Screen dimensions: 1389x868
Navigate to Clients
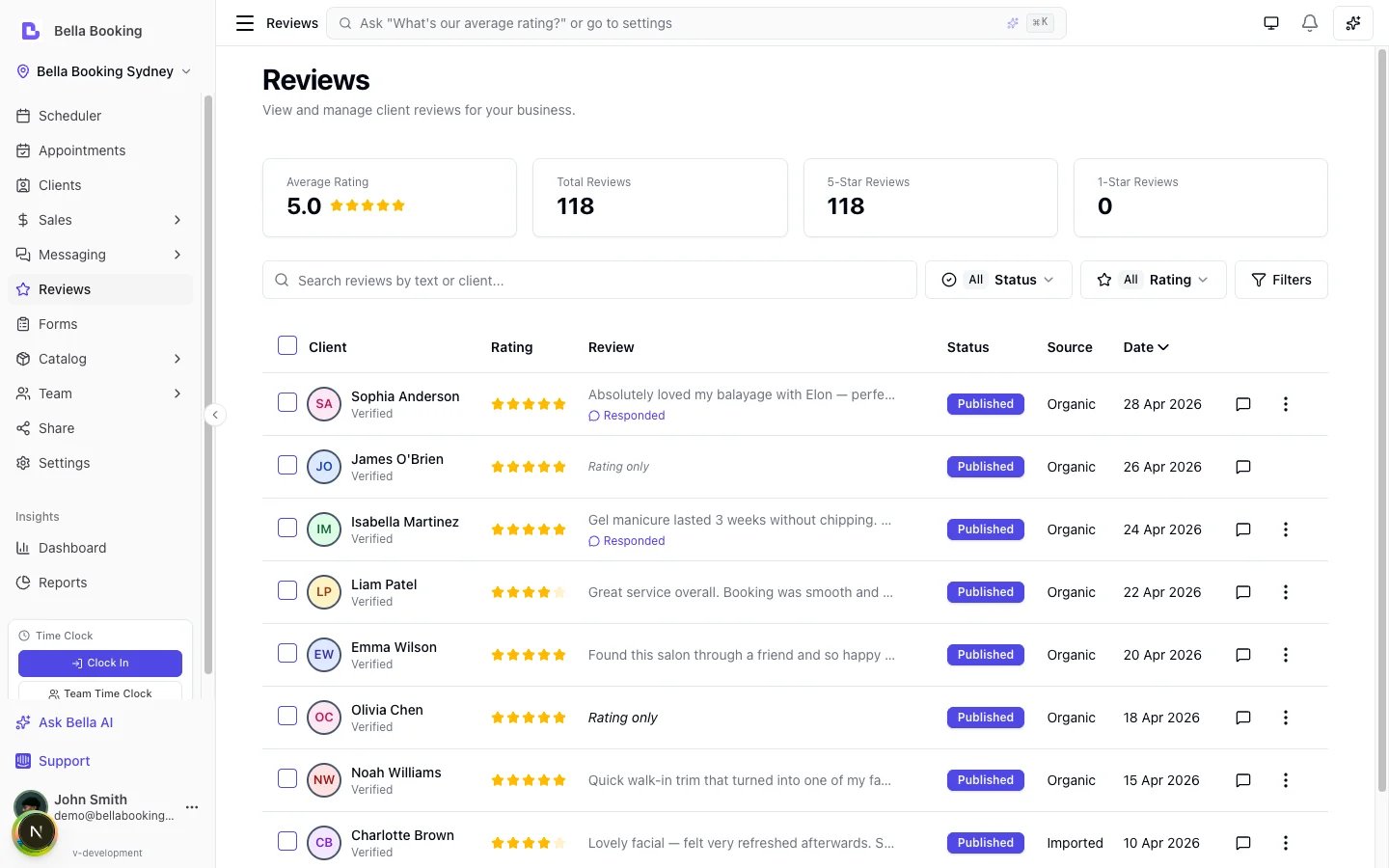(100, 185)
